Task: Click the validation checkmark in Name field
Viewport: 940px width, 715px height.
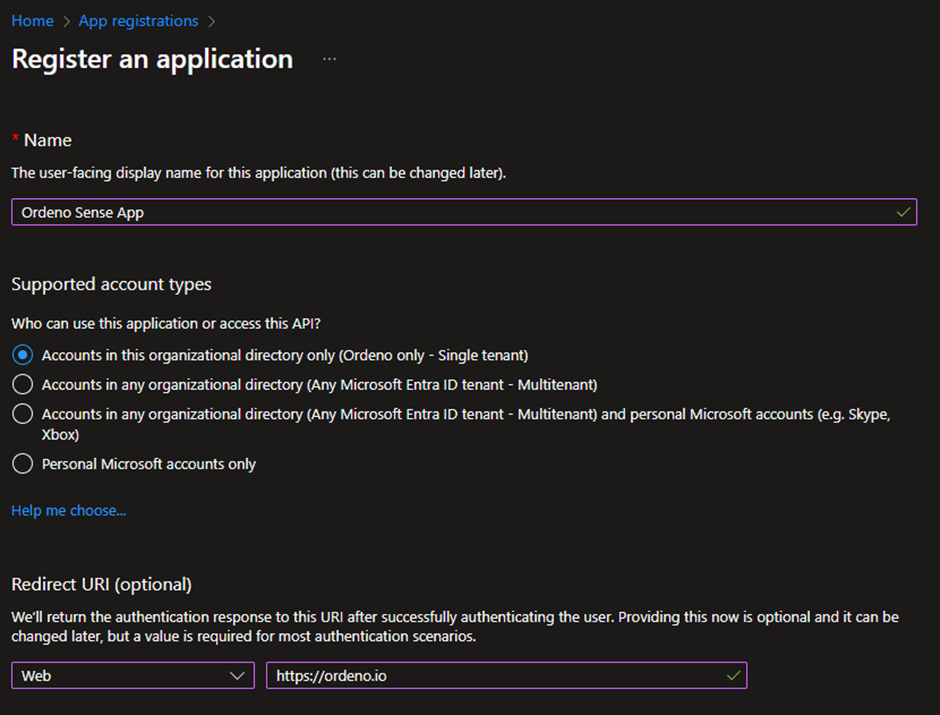Action: click(x=903, y=212)
